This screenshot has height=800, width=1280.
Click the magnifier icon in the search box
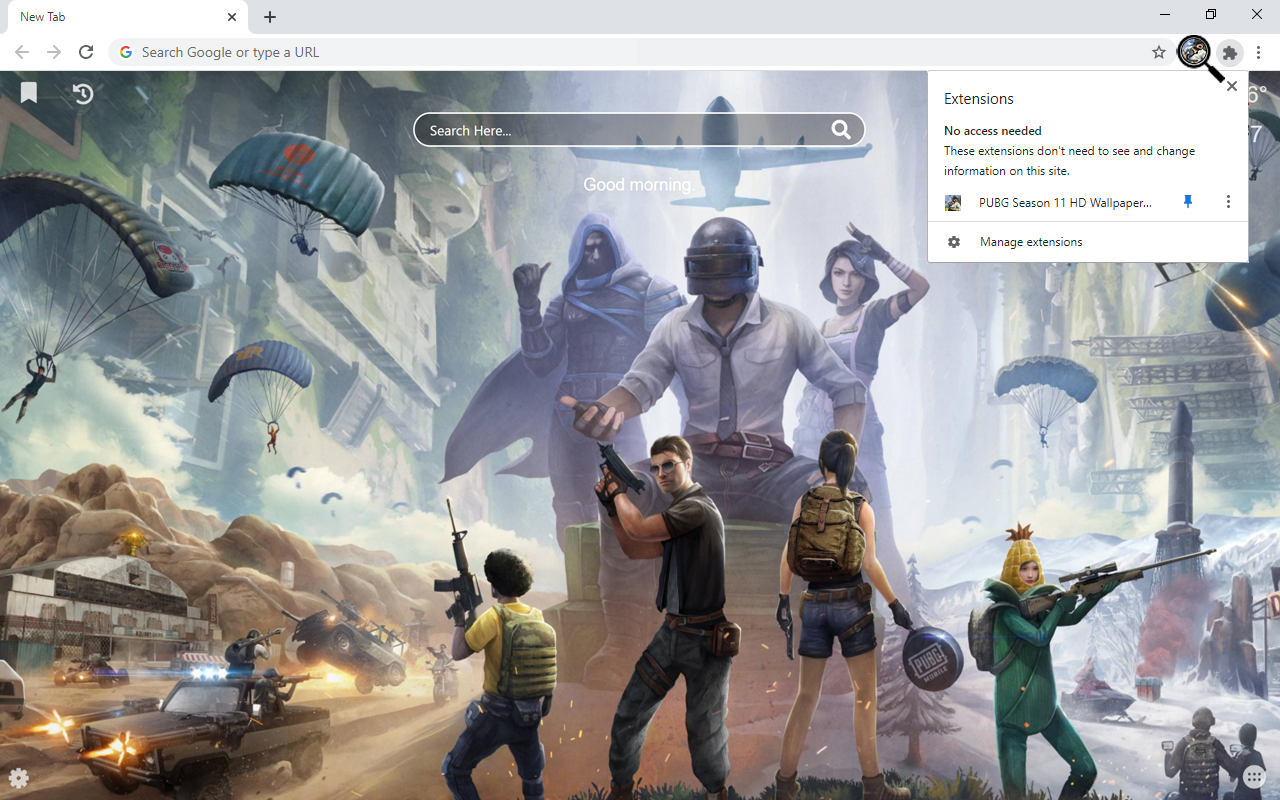point(841,130)
